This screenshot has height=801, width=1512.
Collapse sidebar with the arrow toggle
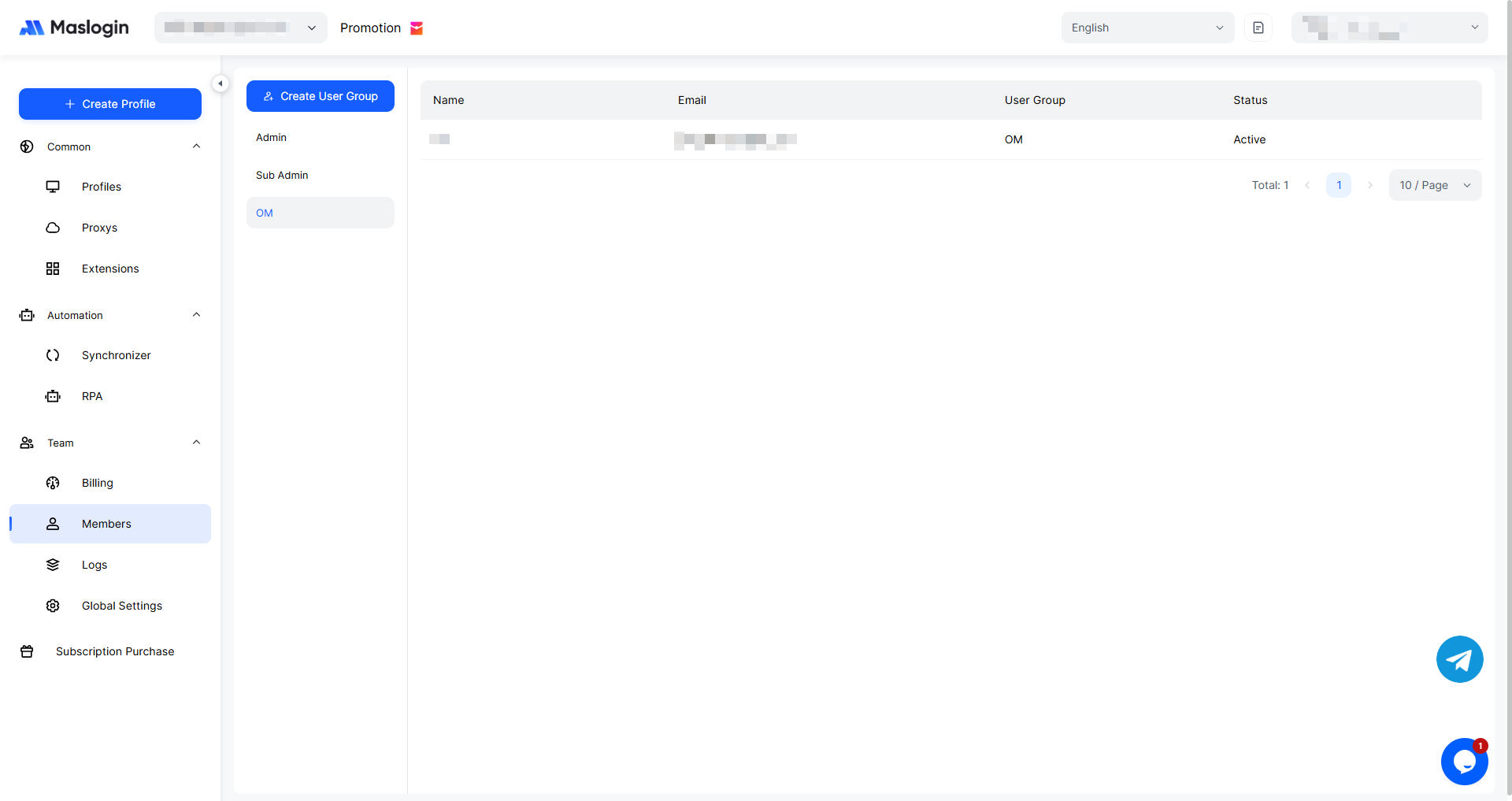(x=220, y=83)
